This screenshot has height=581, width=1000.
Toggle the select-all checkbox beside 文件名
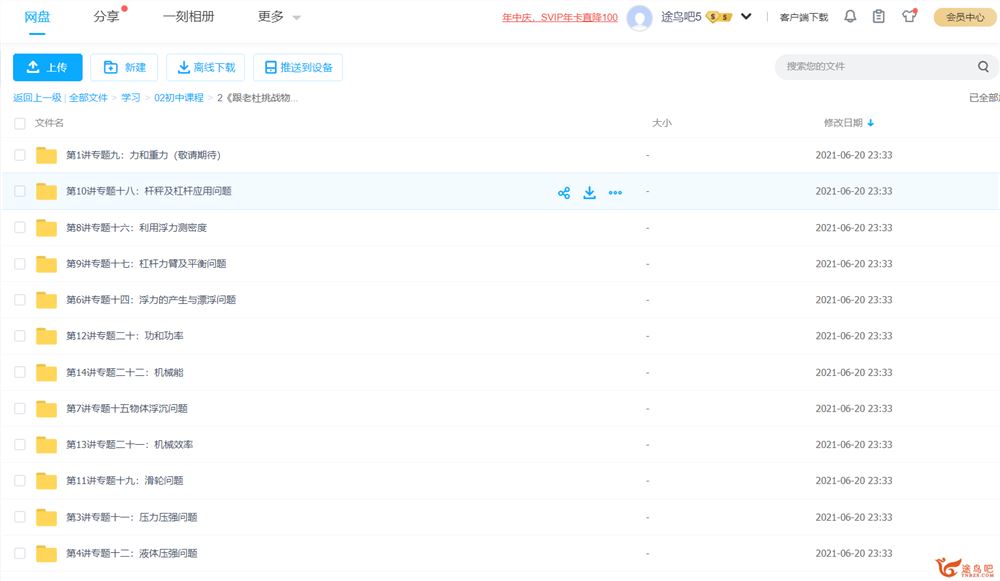click(20, 123)
